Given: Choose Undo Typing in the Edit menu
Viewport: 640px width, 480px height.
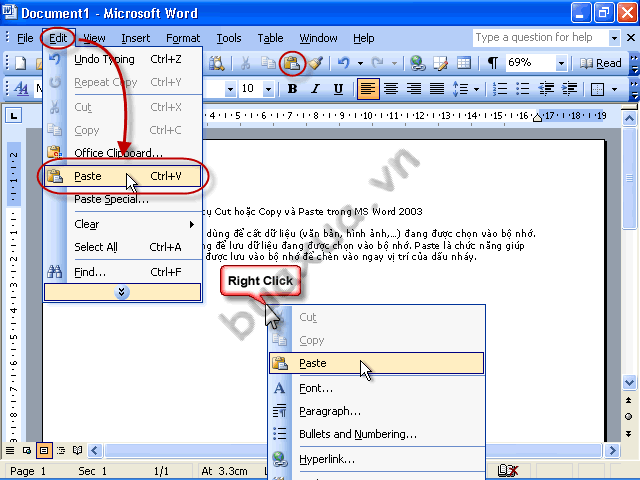Looking at the screenshot, I should 122,60.
